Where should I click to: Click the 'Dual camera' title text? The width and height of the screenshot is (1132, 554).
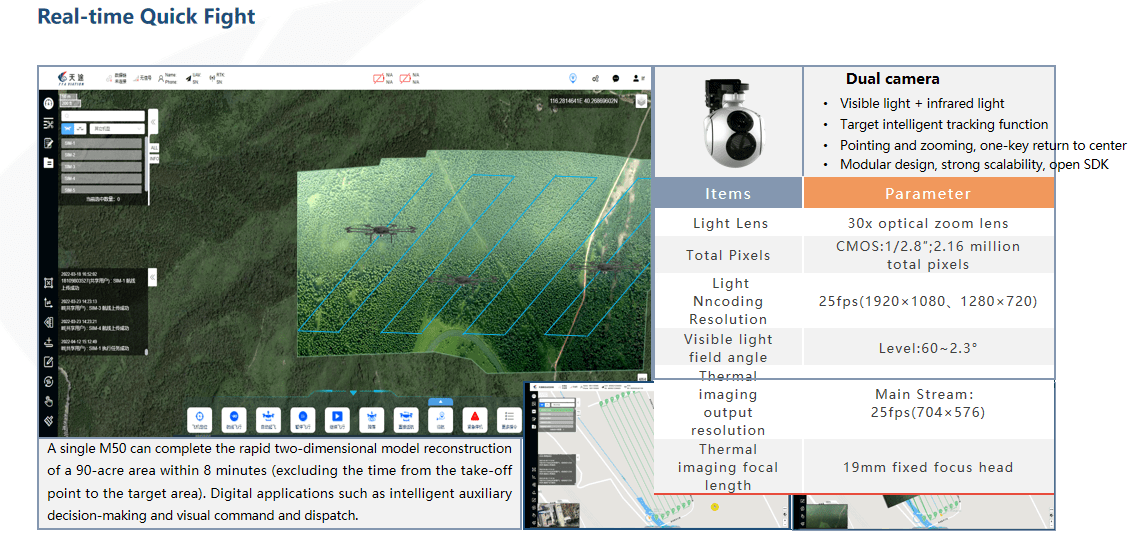893,79
